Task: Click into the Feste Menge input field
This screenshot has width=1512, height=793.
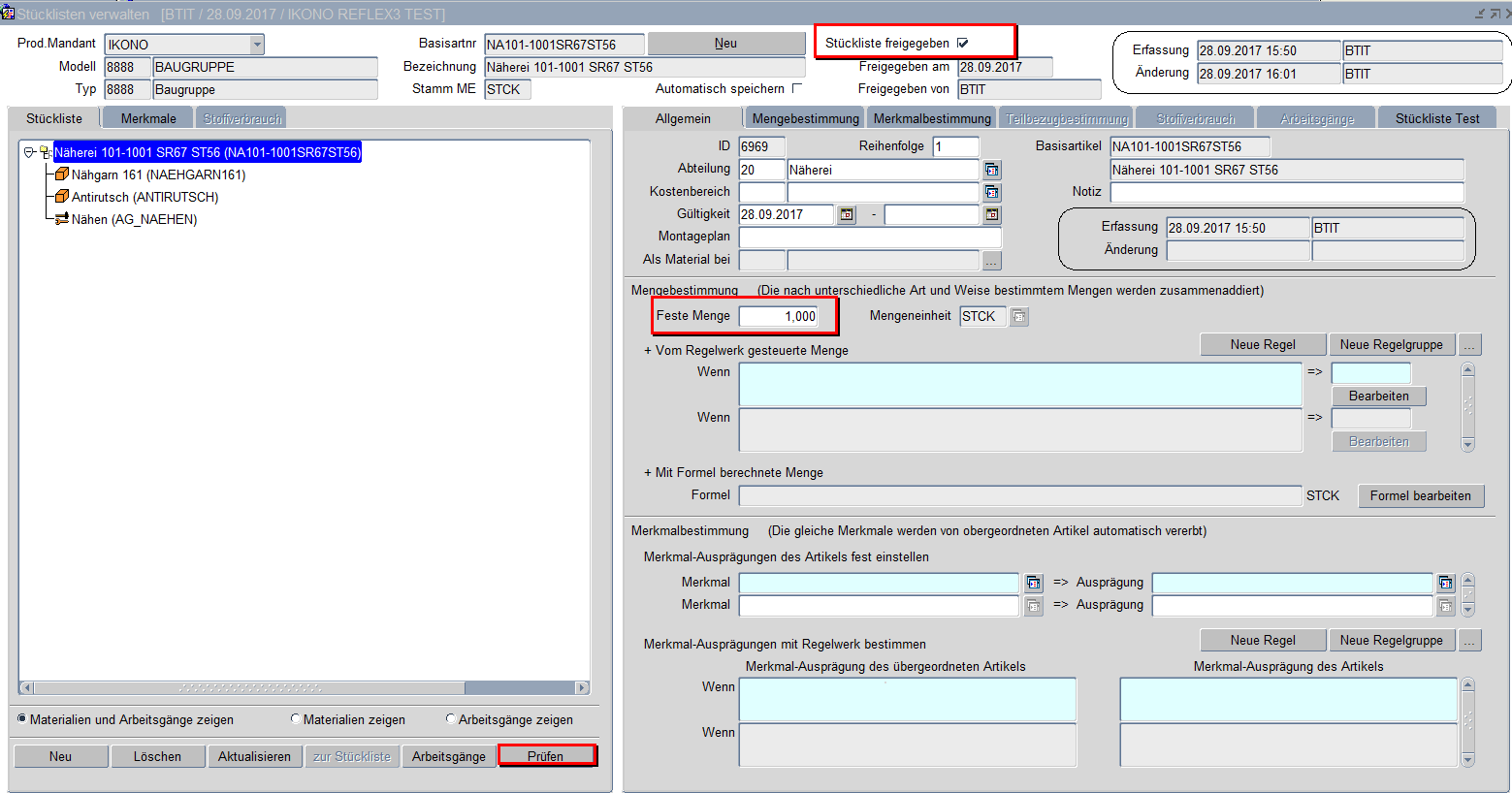Action: point(779,316)
